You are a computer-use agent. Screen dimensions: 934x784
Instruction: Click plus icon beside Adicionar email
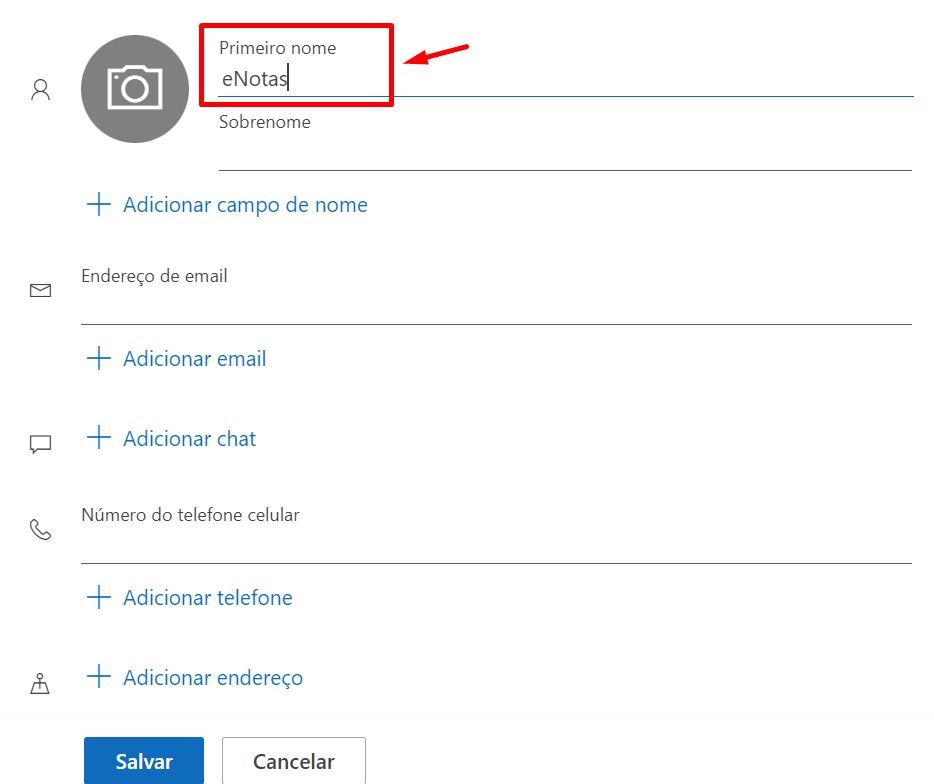99,358
